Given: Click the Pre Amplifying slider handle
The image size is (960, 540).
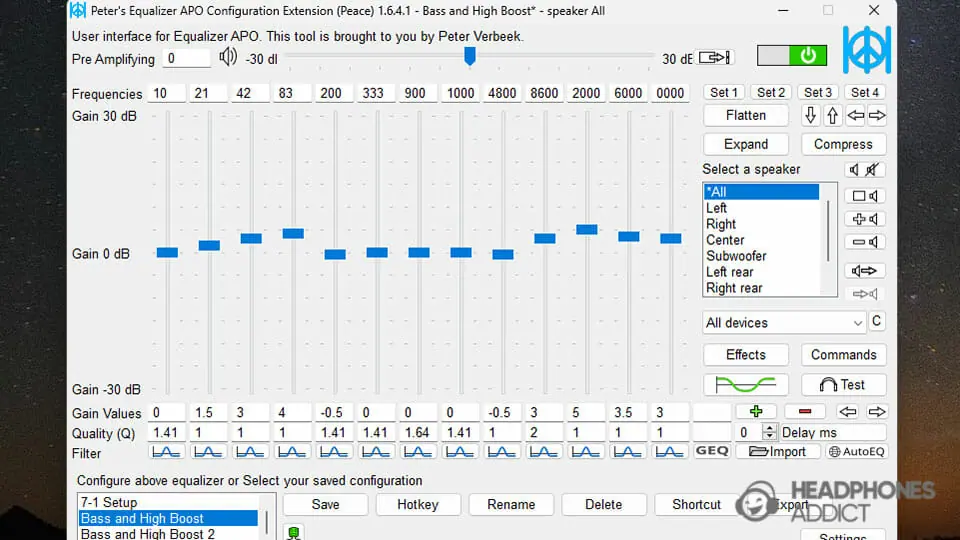Looking at the screenshot, I should [x=469, y=56].
